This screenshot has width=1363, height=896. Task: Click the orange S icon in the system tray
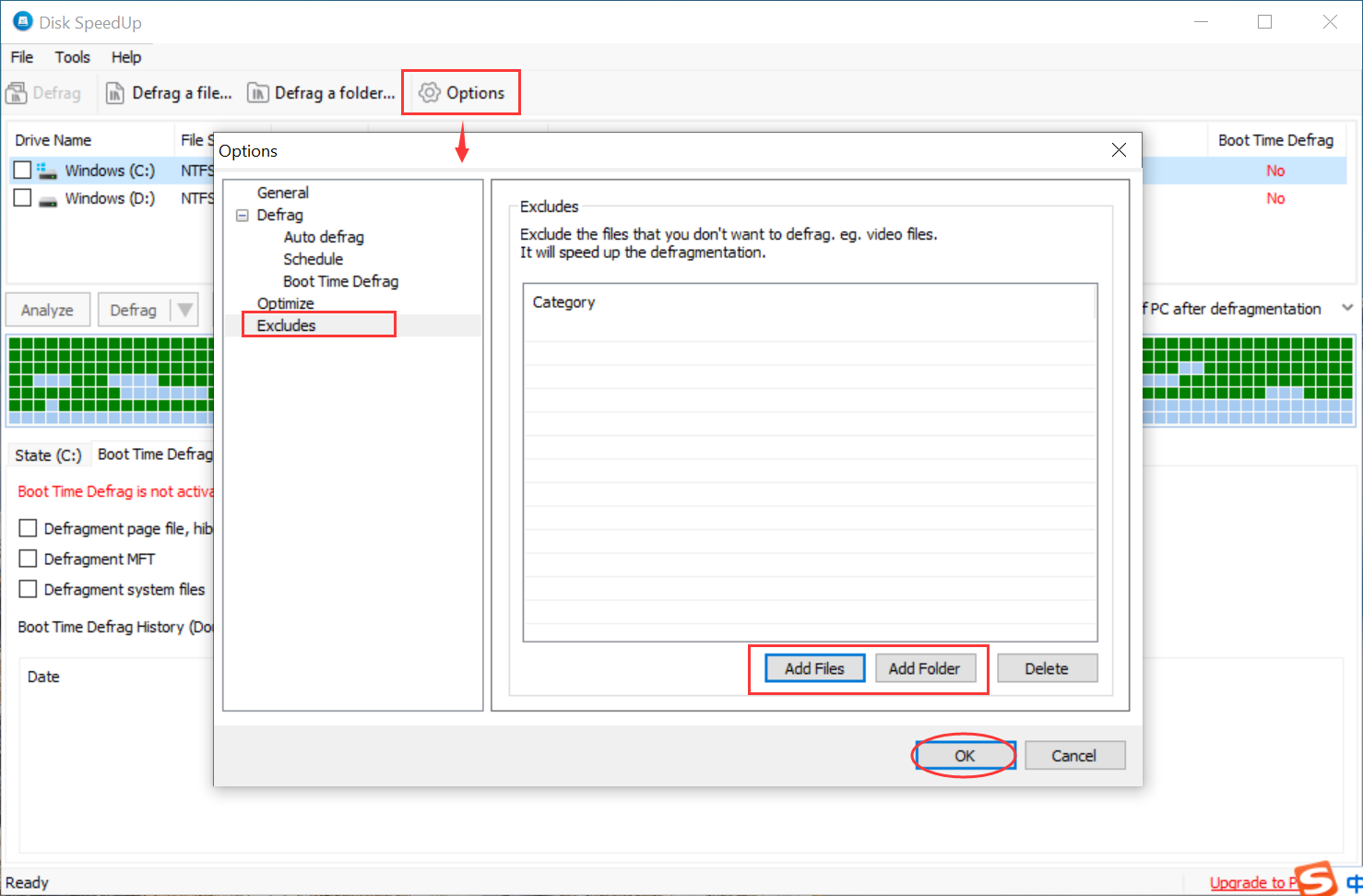click(x=1316, y=877)
